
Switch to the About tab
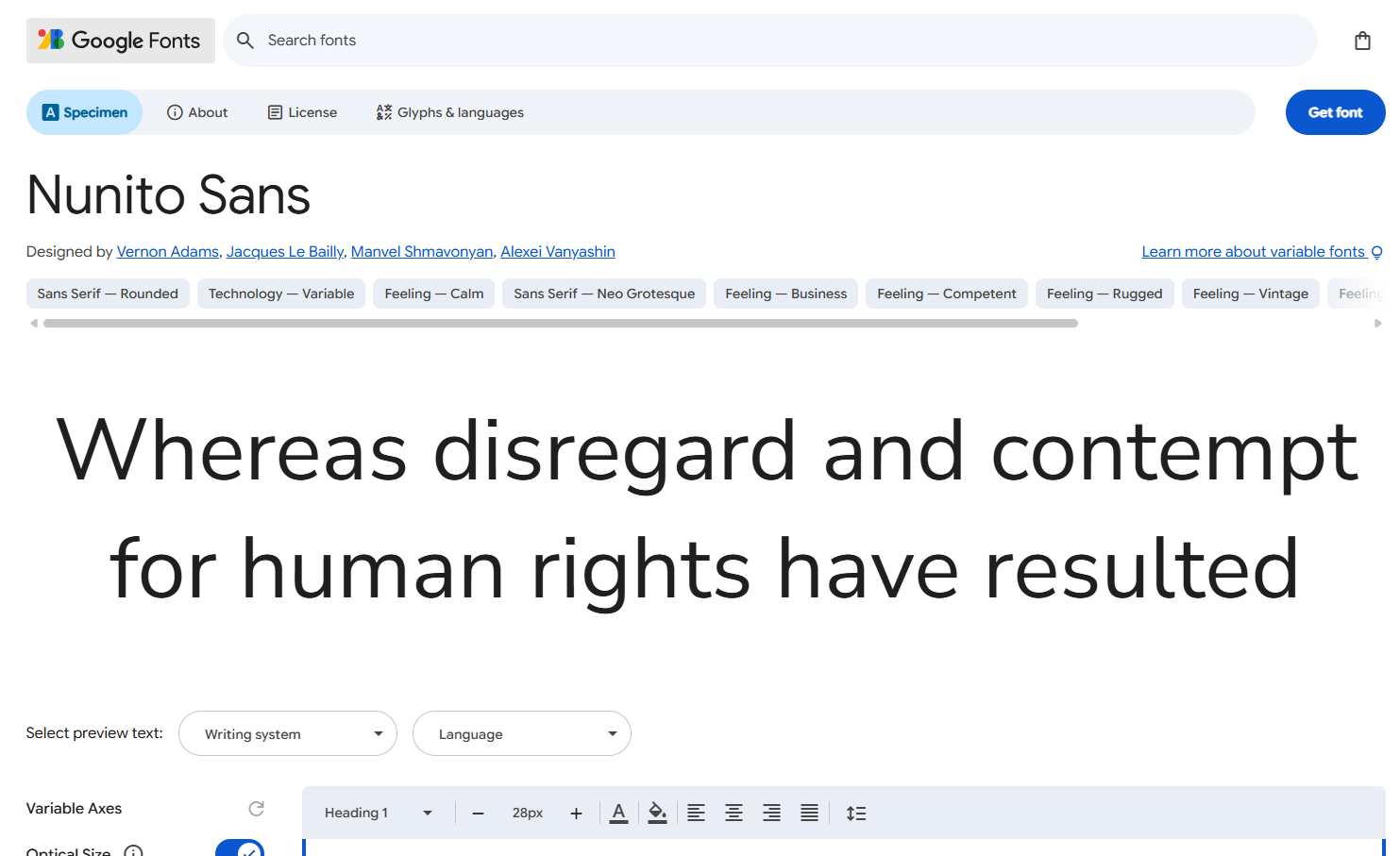coord(197,112)
